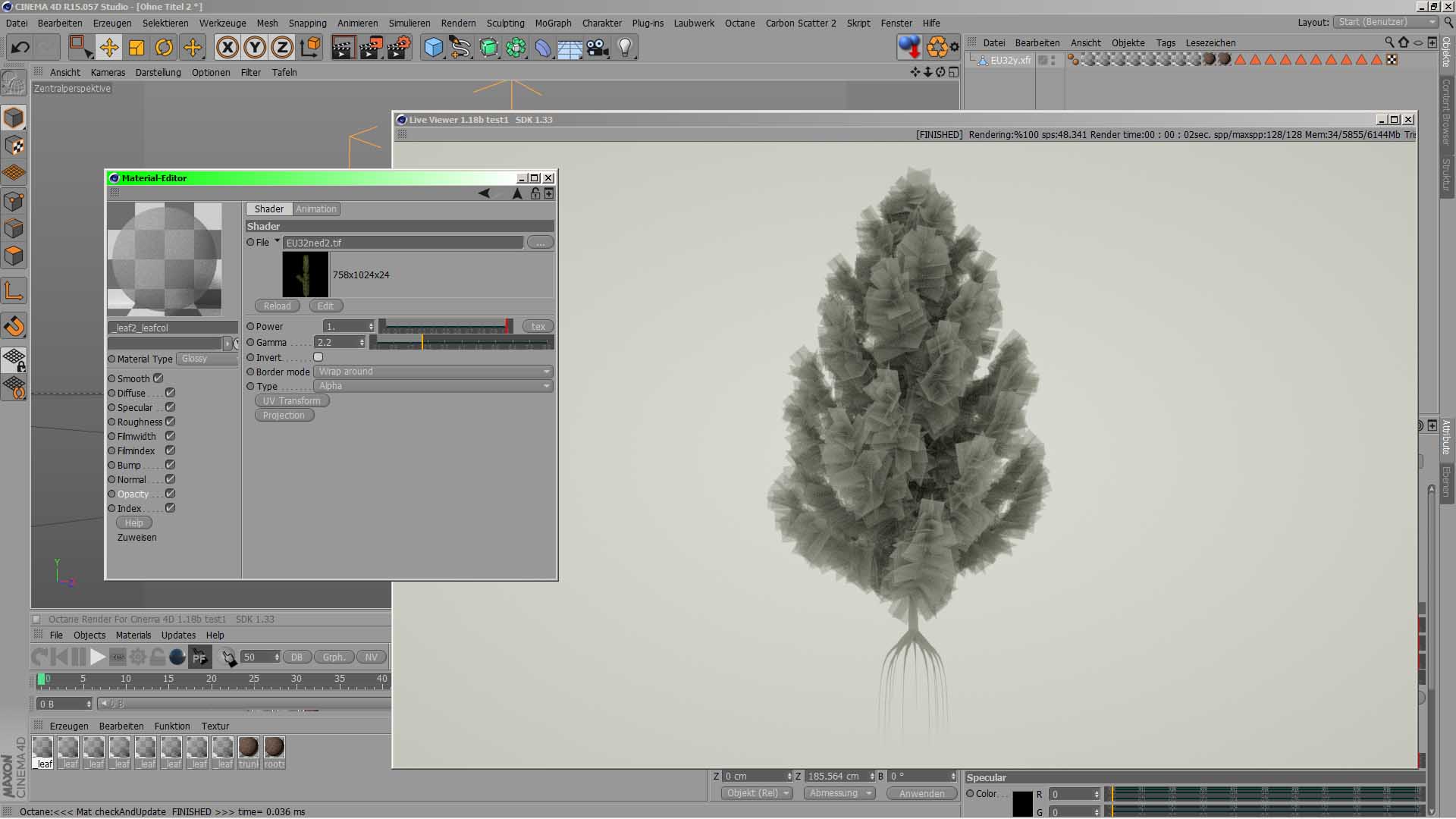
Task: Open the Type dropdown showing Alpha
Action: [433, 386]
